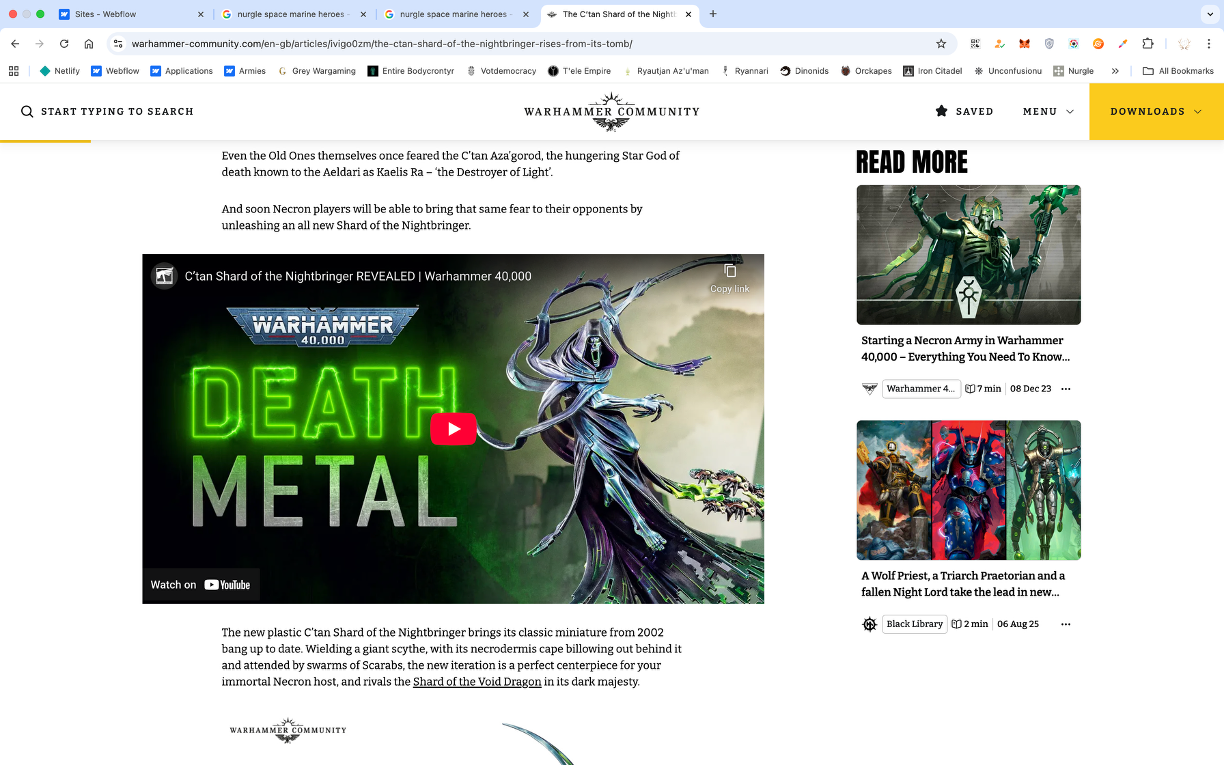
Task: Click the video title C'tan Shard REVEALED
Action: [x=358, y=276]
